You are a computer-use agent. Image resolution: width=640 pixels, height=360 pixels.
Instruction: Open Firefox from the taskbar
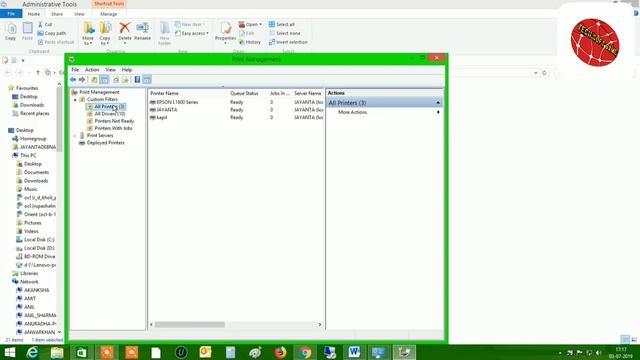coord(280,352)
